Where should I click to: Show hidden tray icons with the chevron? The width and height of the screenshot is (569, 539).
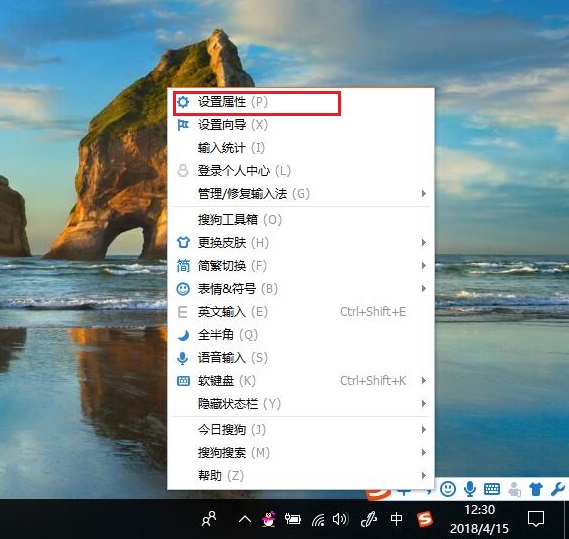coord(245,519)
